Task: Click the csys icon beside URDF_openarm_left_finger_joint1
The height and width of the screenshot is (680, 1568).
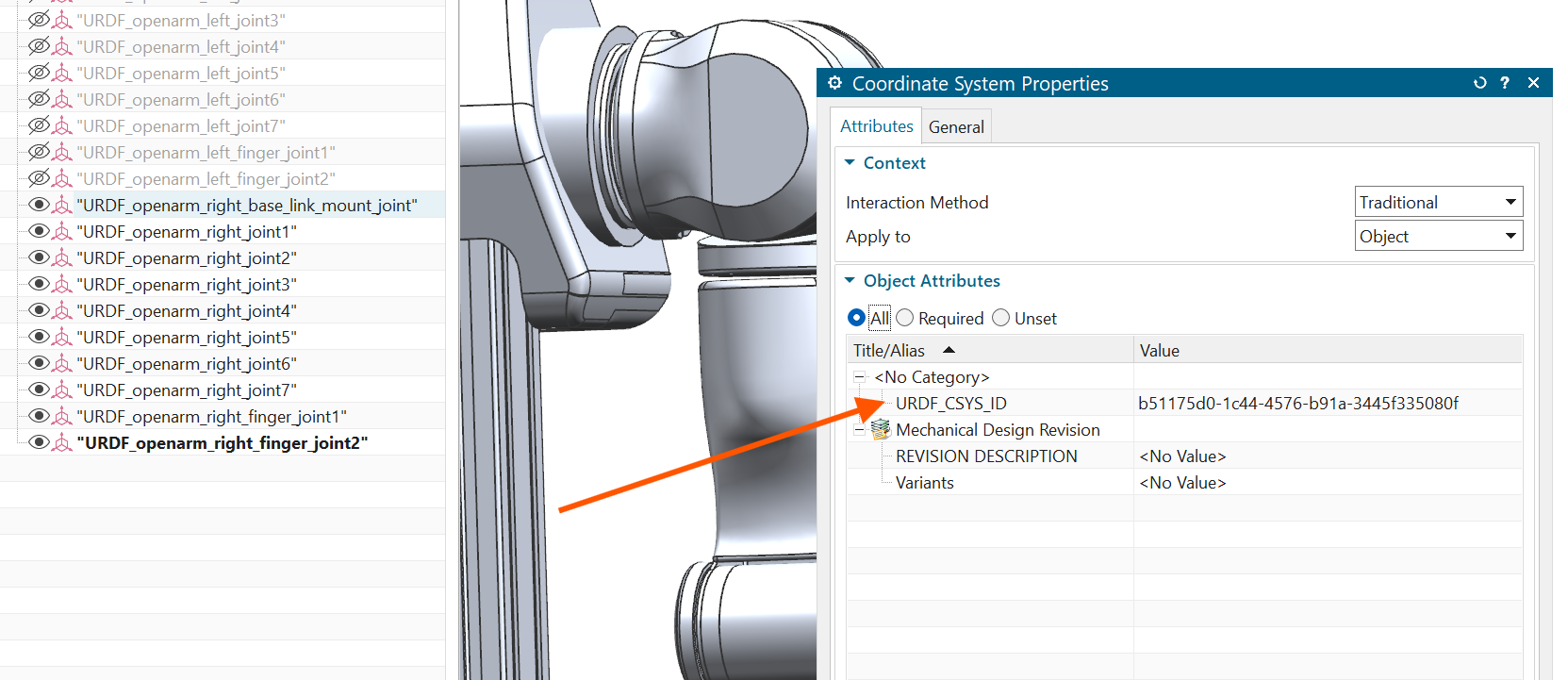Action: point(63,152)
